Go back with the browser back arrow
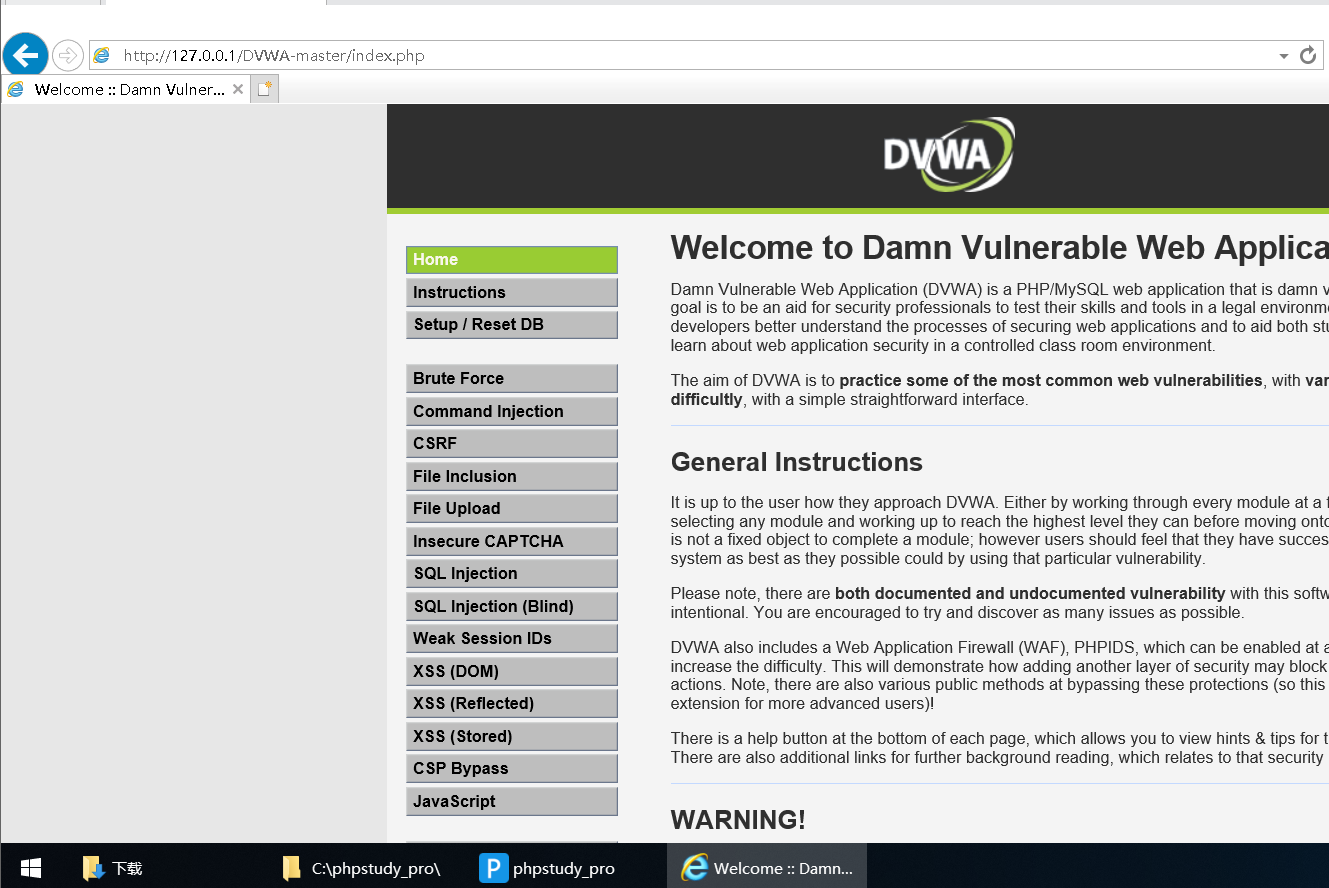 point(25,55)
